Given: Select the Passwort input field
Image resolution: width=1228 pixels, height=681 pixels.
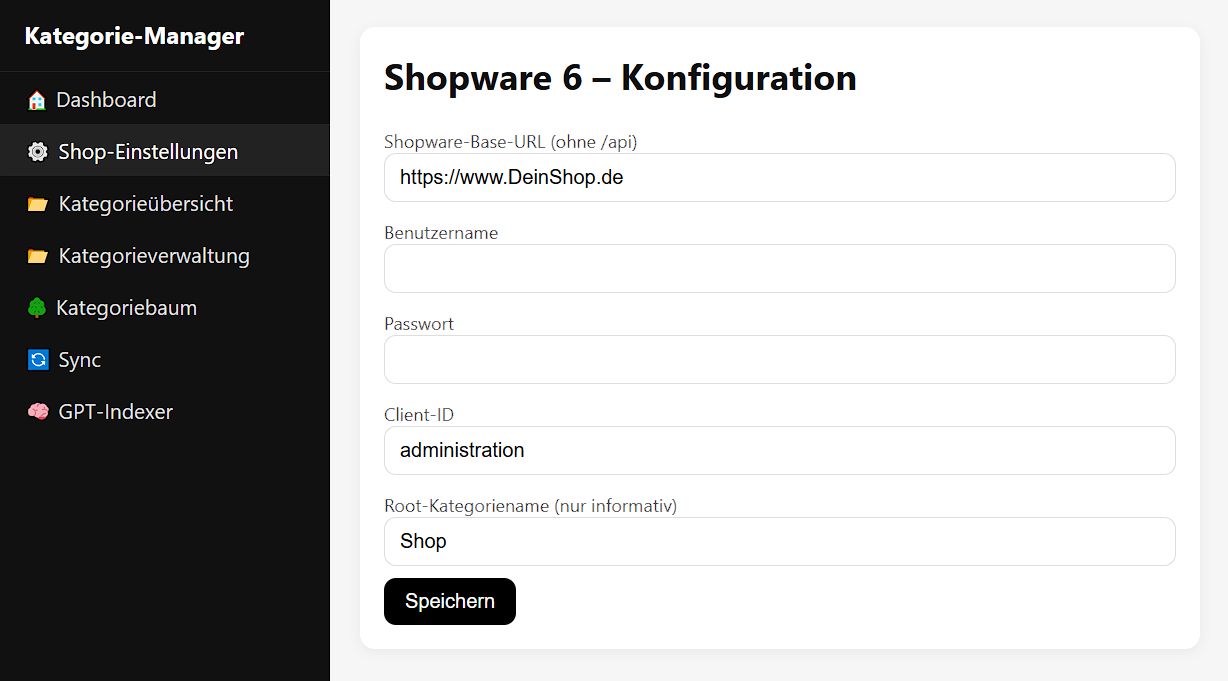Looking at the screenshot, I should tap(779, 359).
